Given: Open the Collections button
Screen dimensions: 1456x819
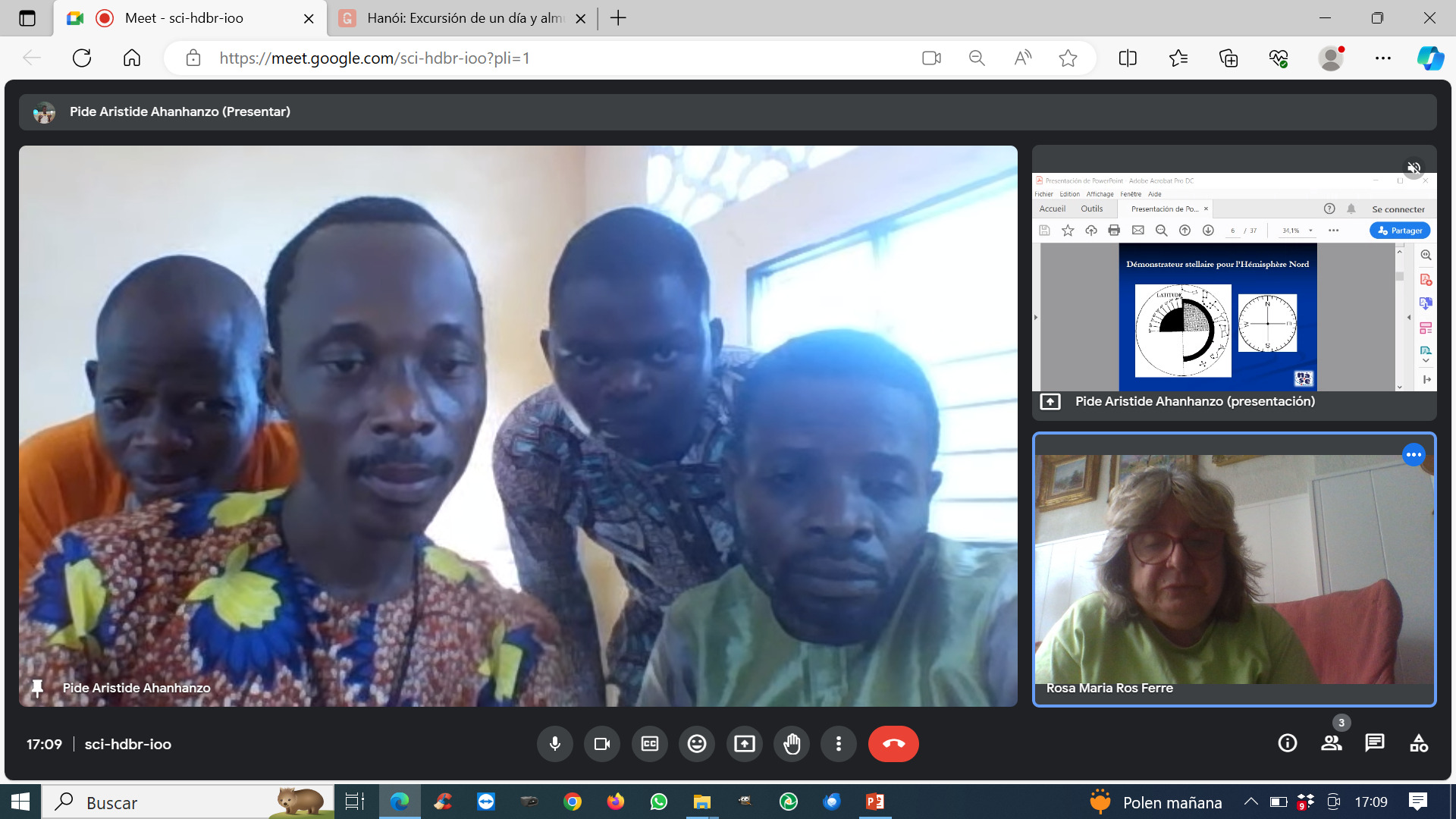Looking at the screenshot, I should 1228,58.
